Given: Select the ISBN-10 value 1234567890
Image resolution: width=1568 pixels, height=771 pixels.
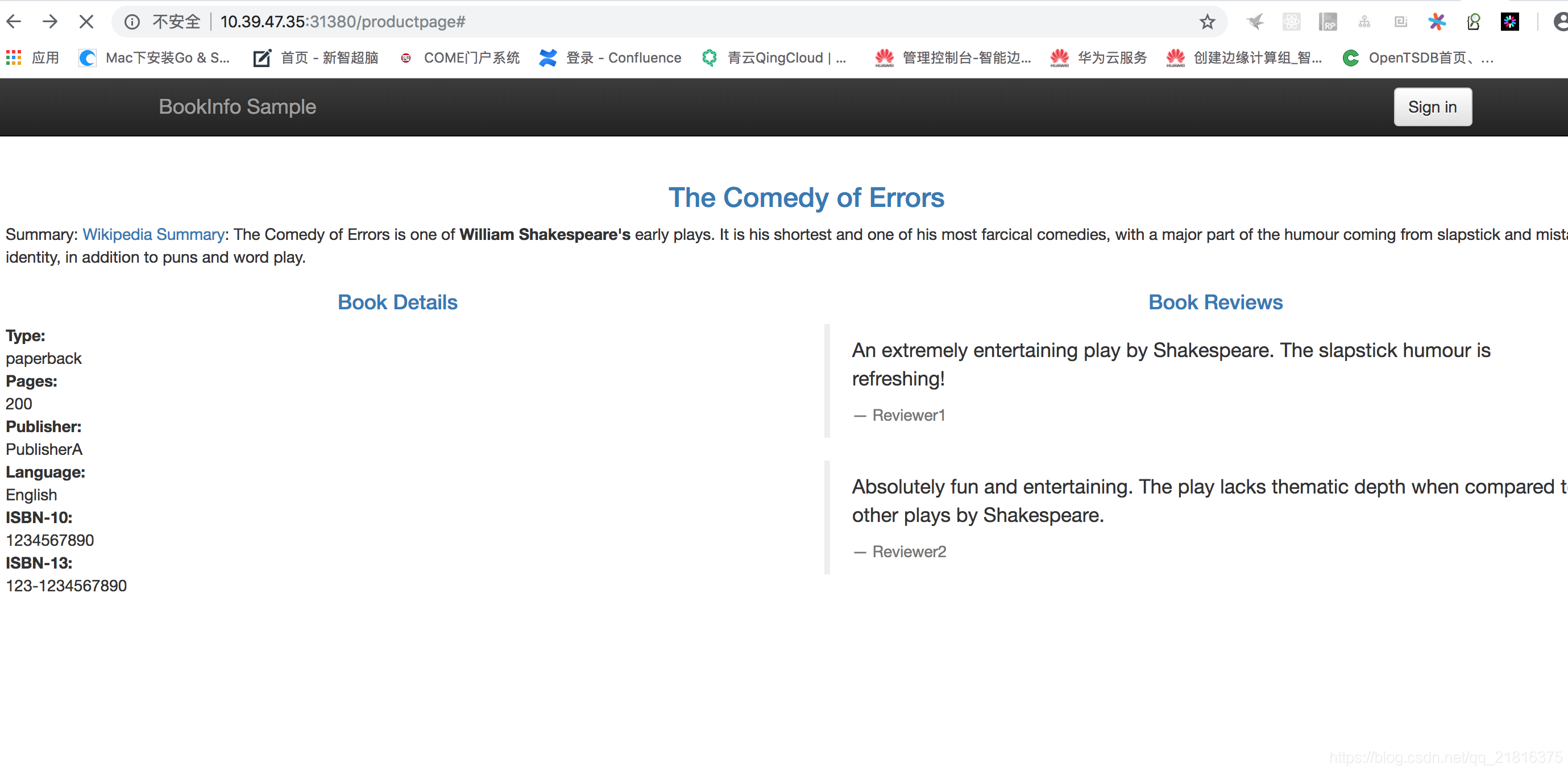Looking at the screenshot, I should point(50,540).
